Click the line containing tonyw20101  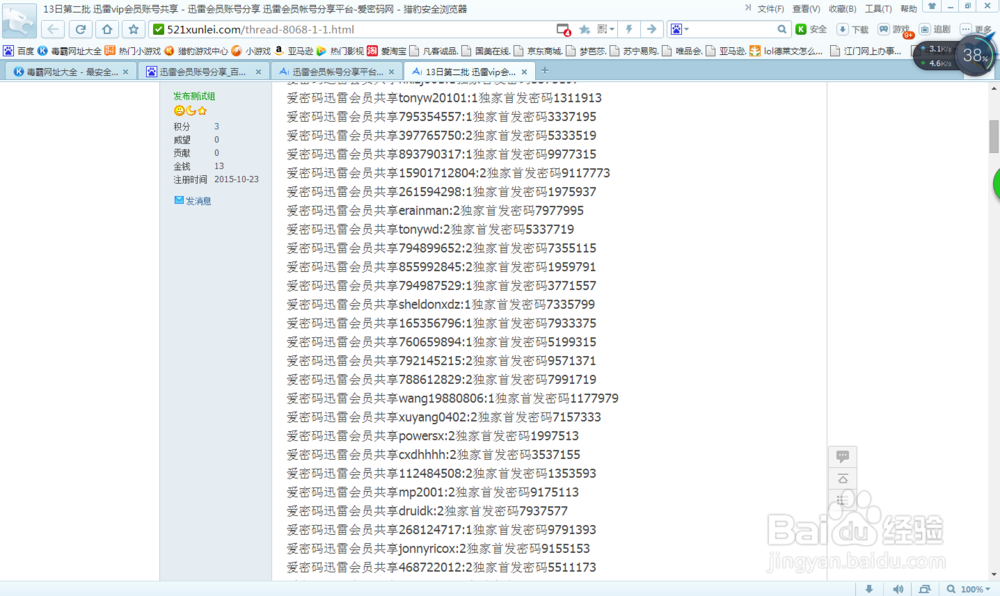click(x=444, y=98)
